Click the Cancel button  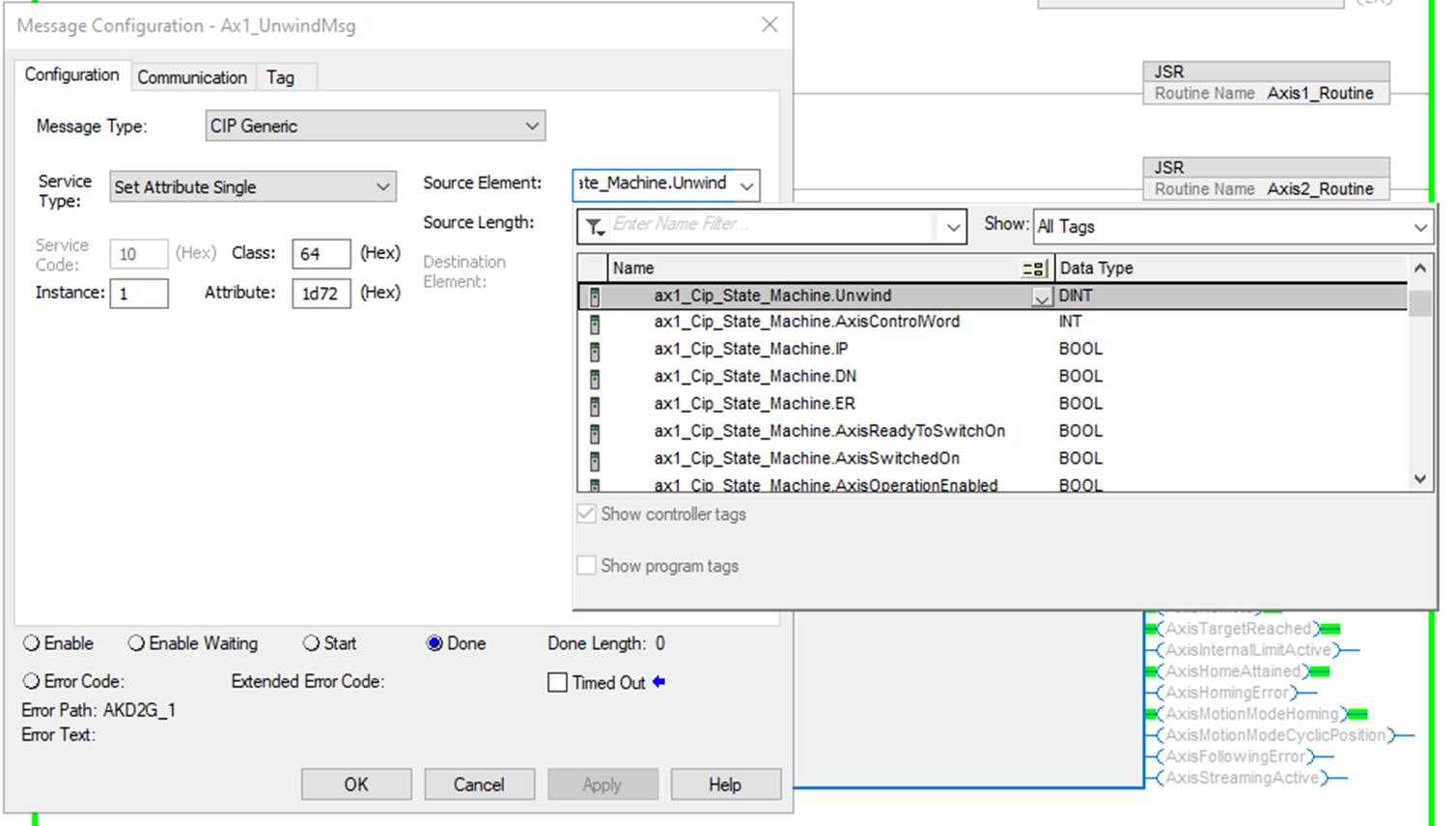pos(480,784)
